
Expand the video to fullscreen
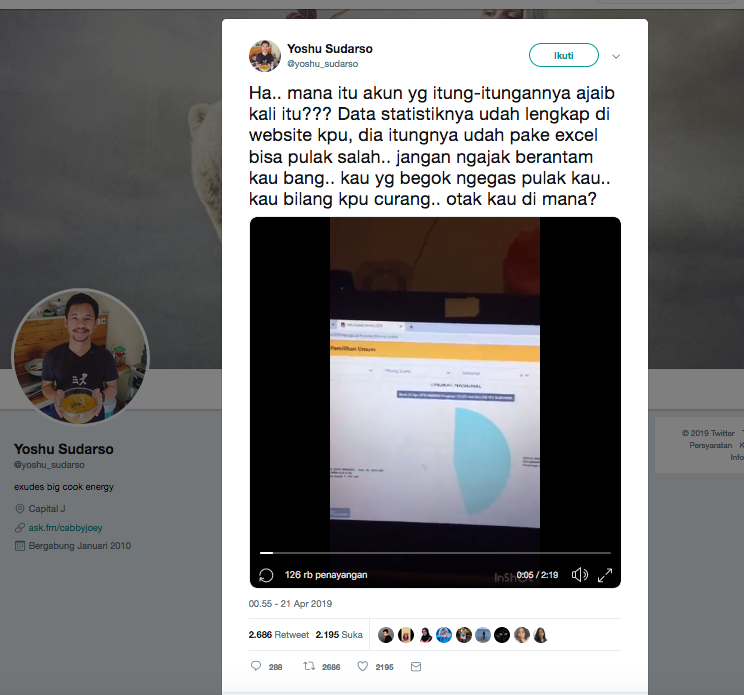coord(605,575)
